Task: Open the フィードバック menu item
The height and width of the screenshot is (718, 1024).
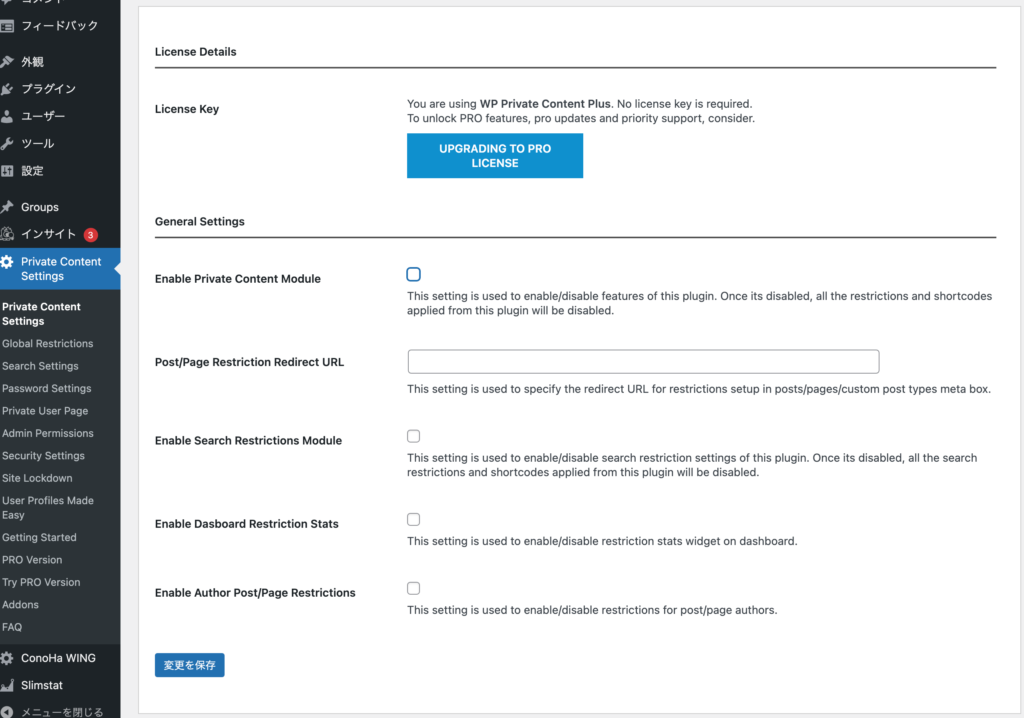Action: pos(60,26)
